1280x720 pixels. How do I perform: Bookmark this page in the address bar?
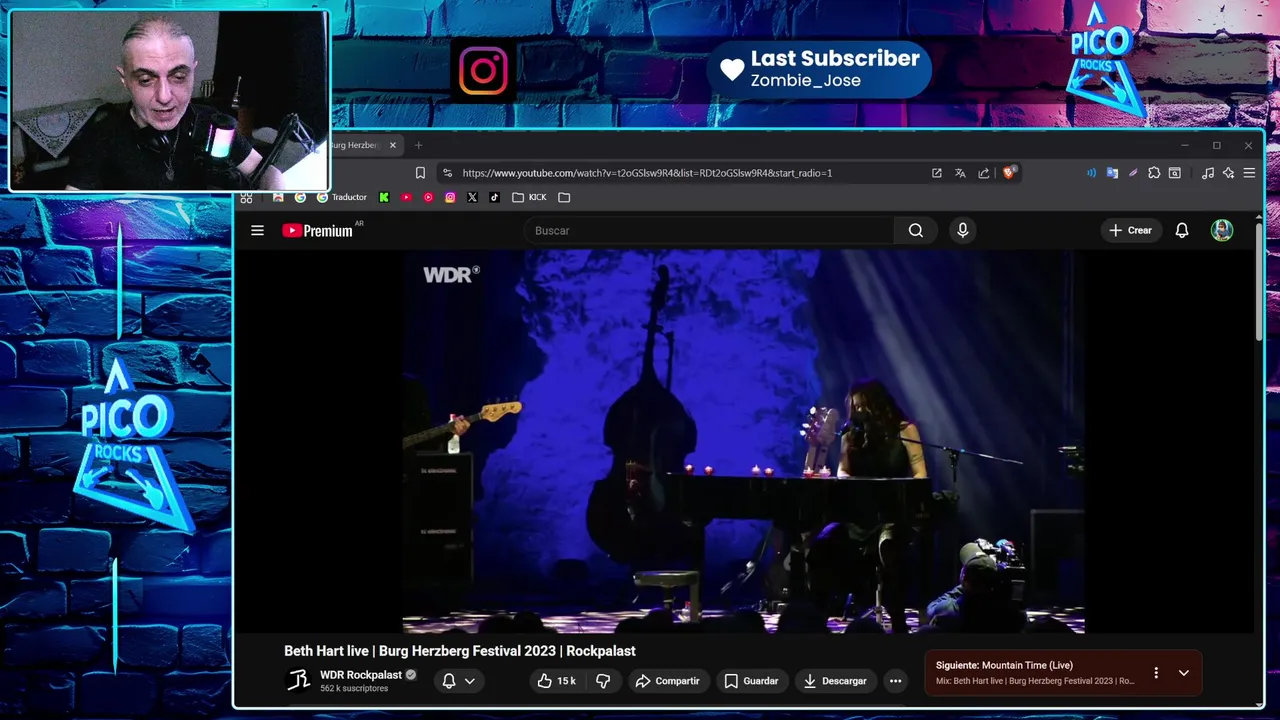click(x=420, y=173)
